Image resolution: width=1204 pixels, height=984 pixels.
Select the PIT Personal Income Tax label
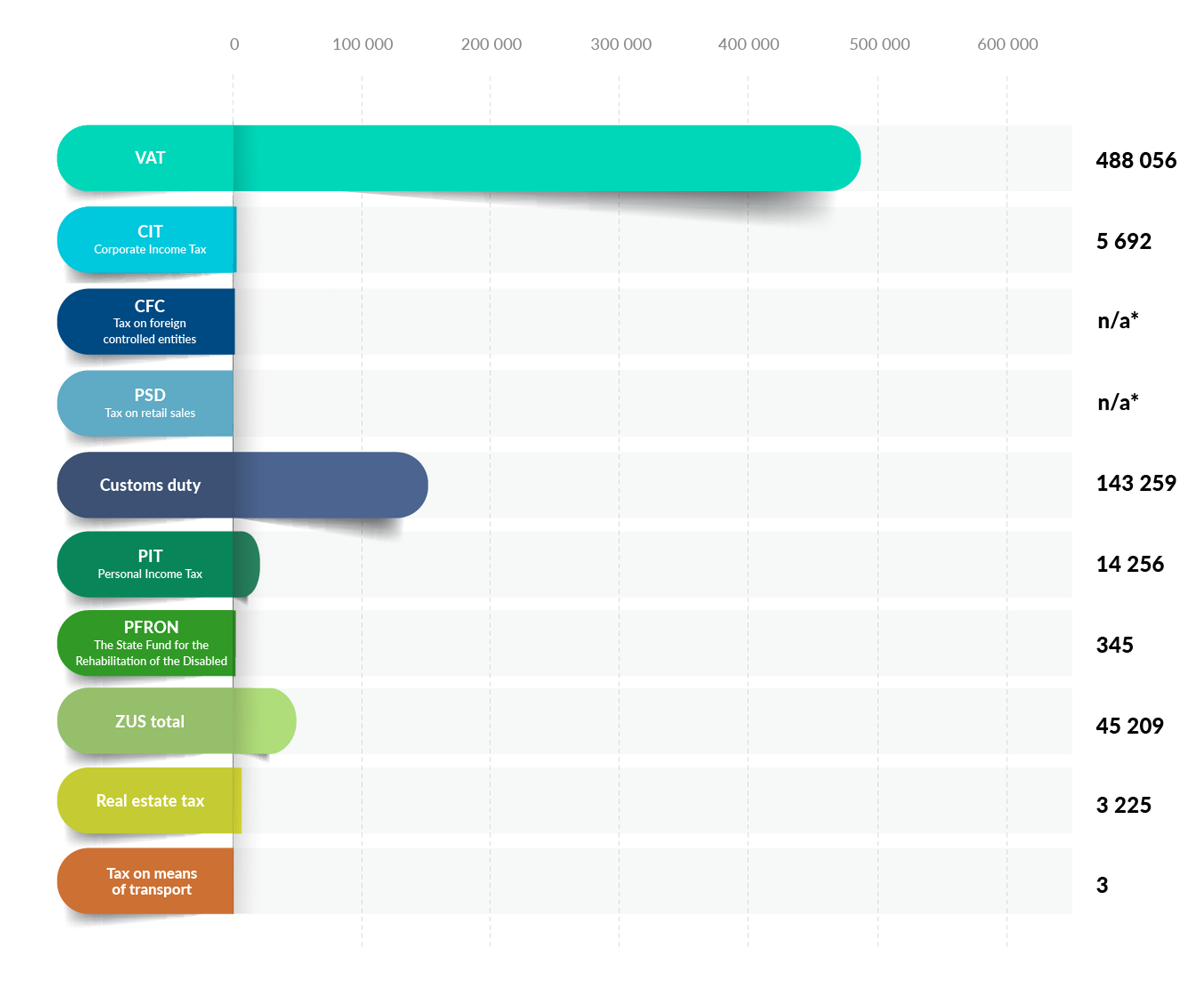[150, 564]
